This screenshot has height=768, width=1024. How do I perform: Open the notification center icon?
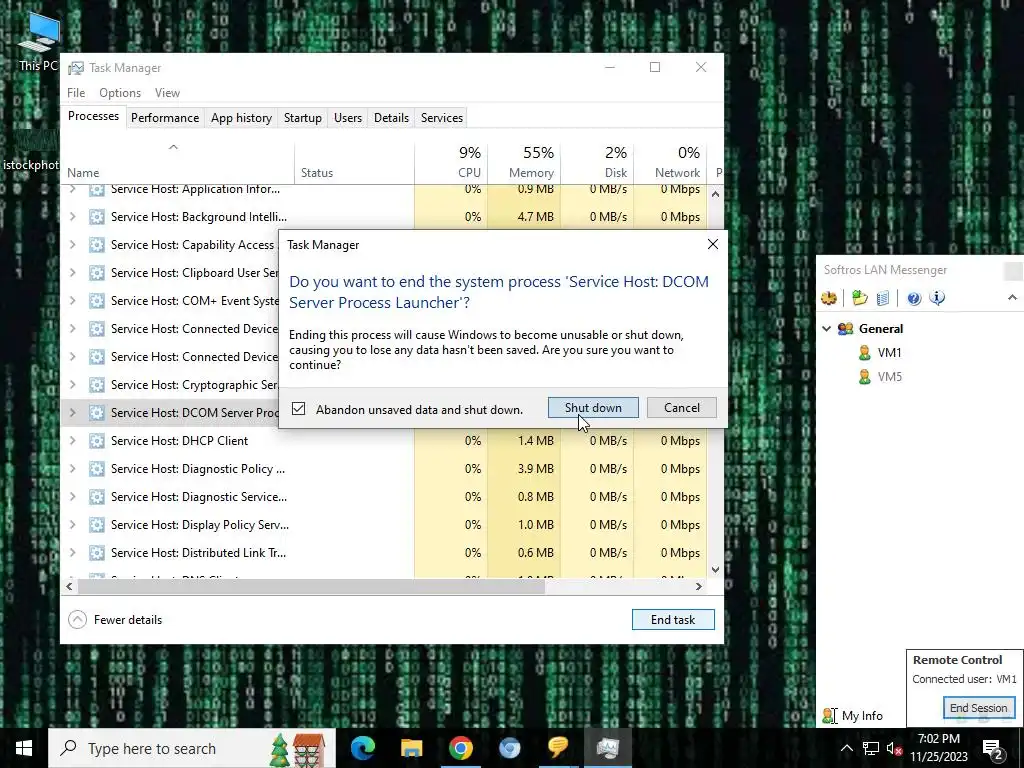click(x=993, y=749)
